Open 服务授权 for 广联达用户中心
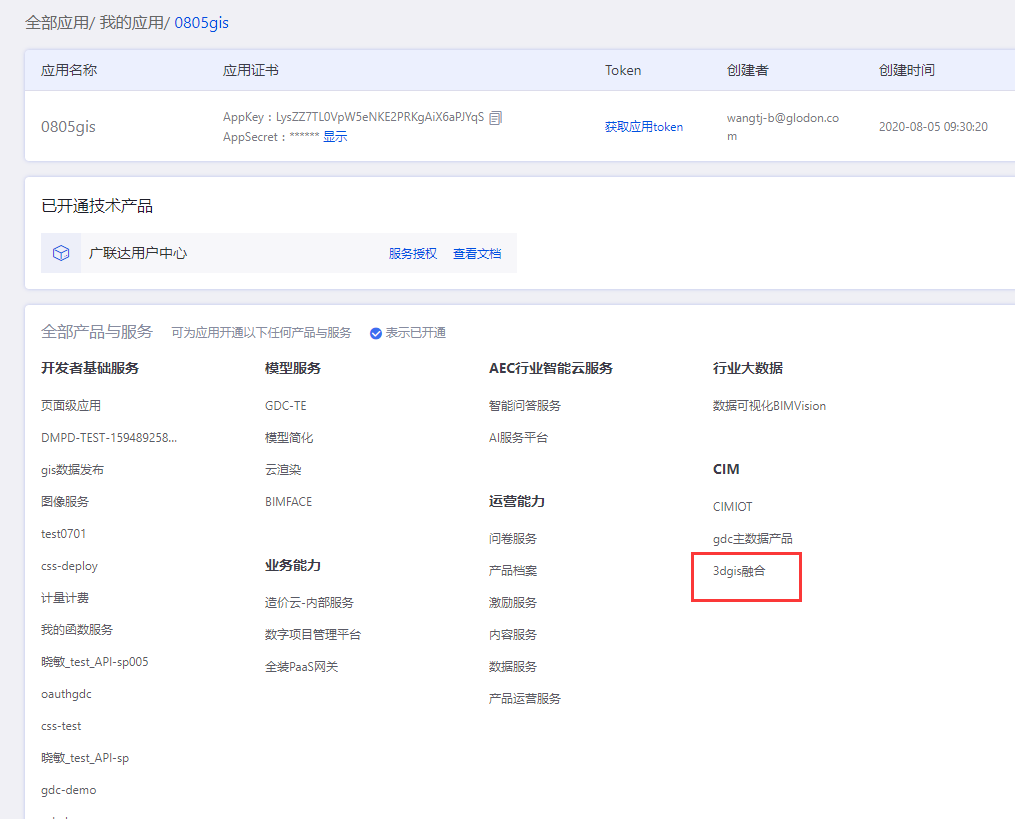This screenshot has width=1015, height=819. click(x=413, y=254)
